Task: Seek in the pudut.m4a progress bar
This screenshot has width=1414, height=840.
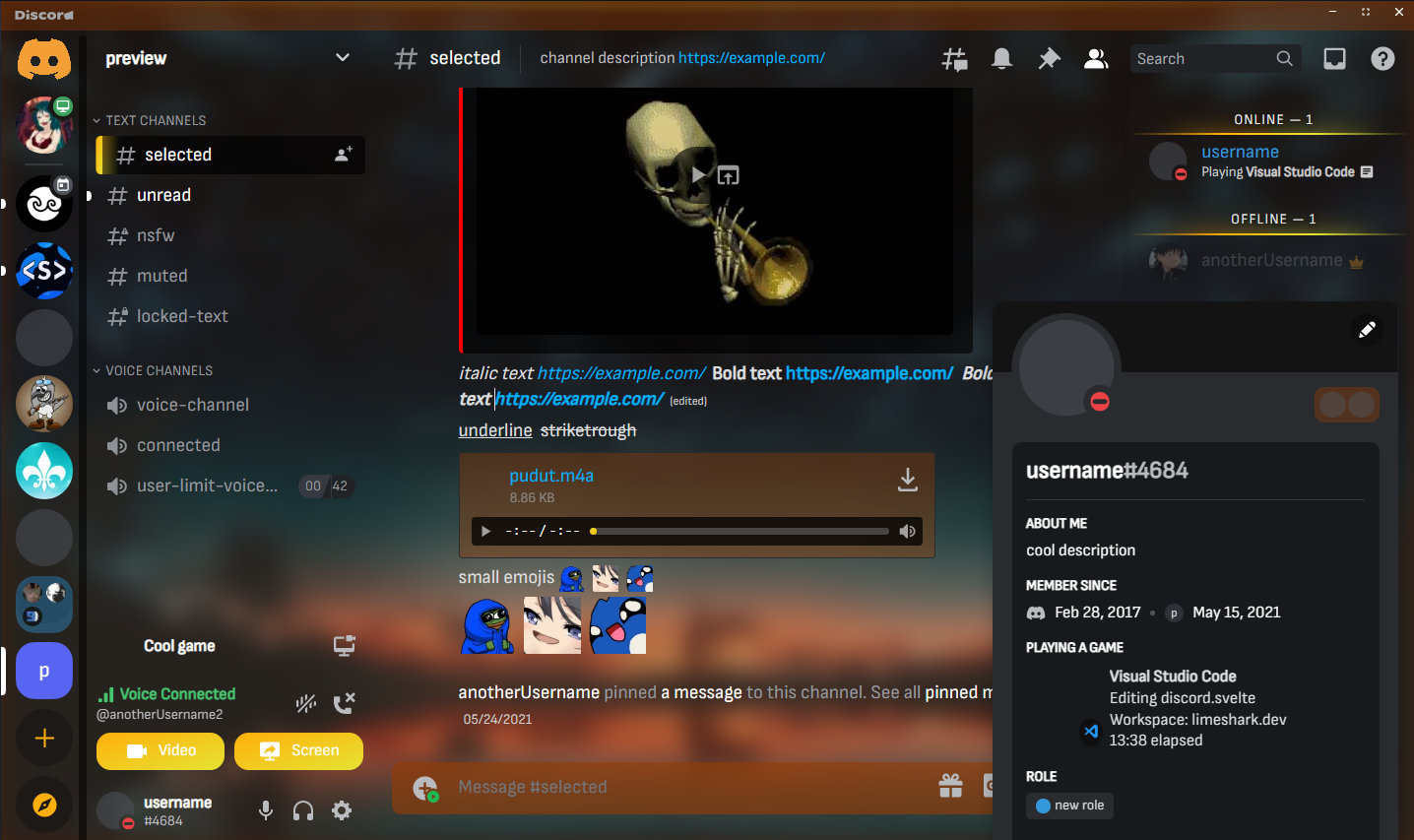Action: [739, 531]
